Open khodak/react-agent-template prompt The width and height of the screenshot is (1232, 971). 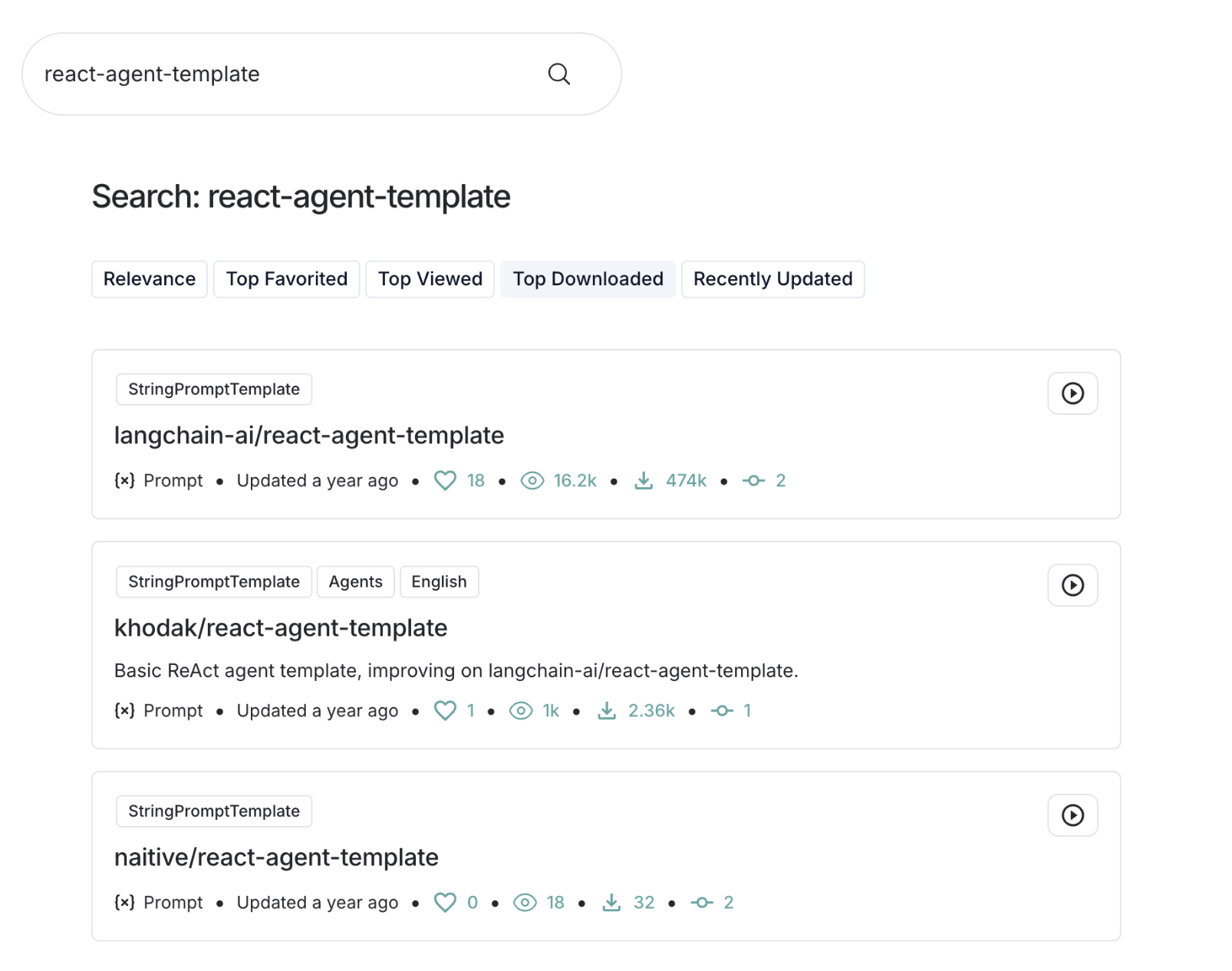click(281, 628)
